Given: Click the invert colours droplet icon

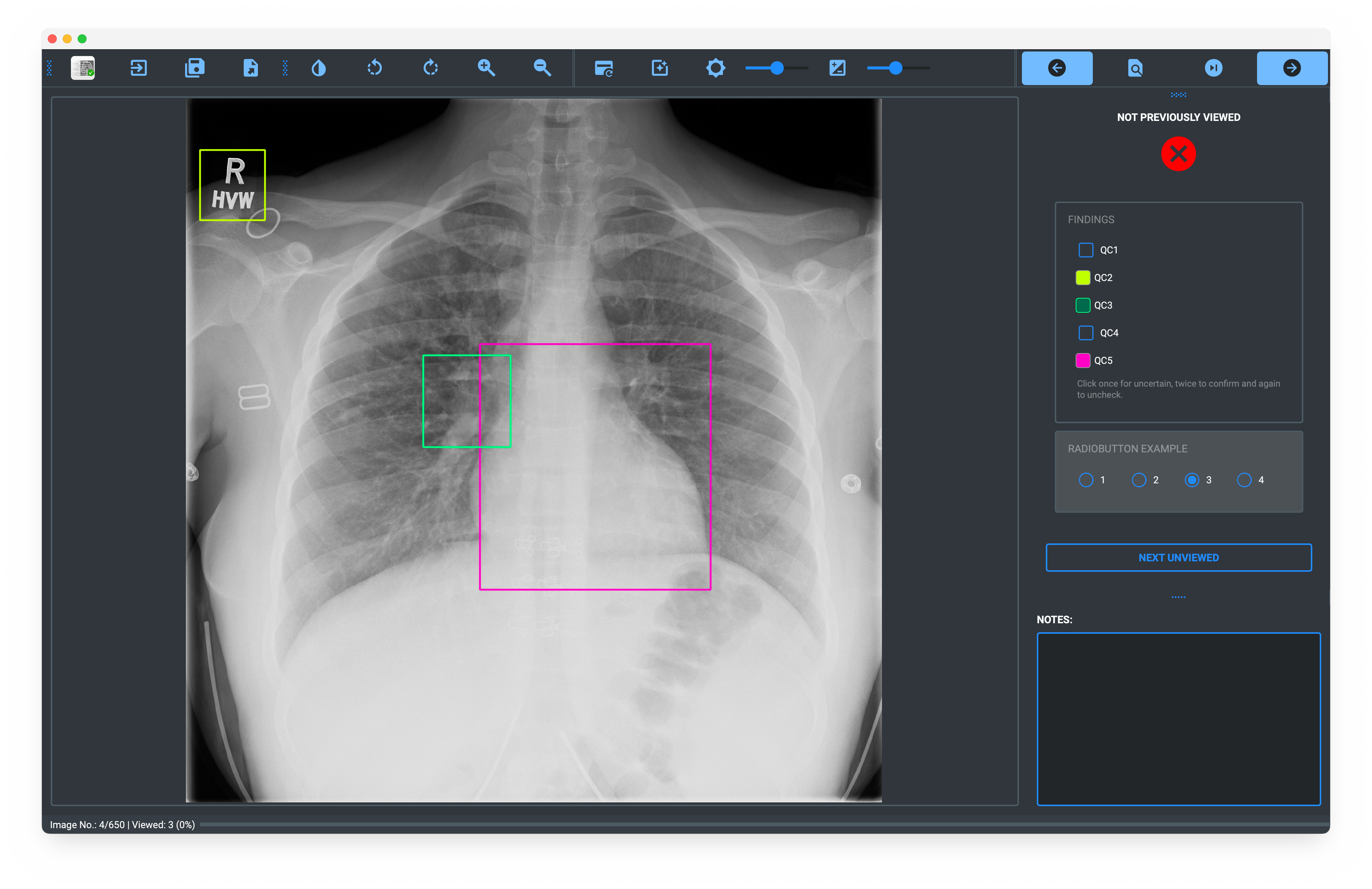Looking at the screenshot, I should [x=319, y=68].
